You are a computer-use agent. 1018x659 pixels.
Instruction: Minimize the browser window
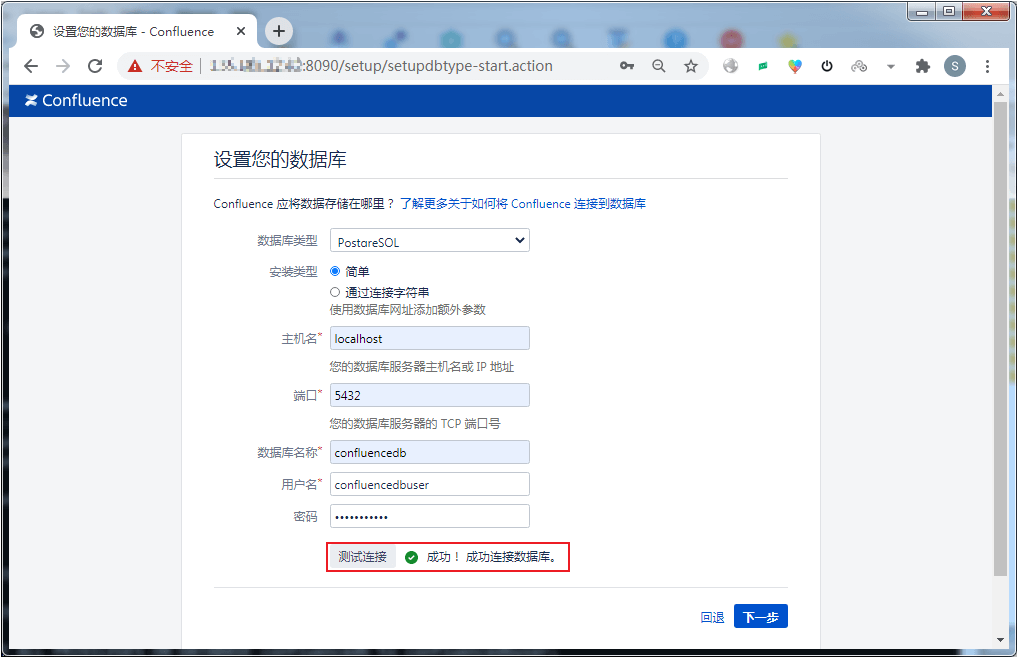[921, 11]
